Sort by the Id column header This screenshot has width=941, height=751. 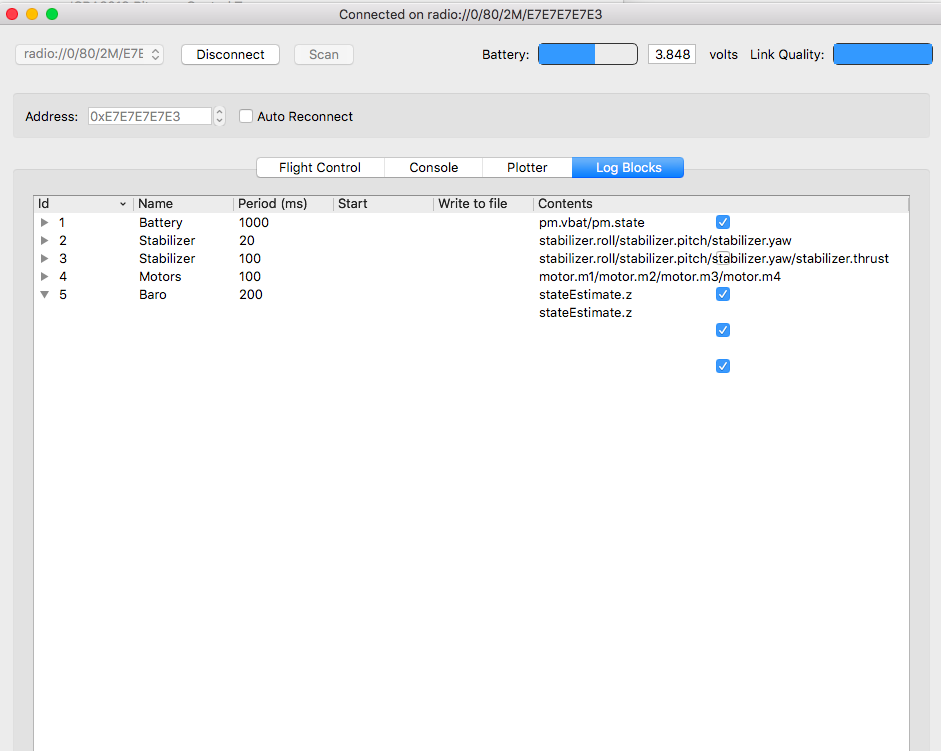(x=80, y=204)
